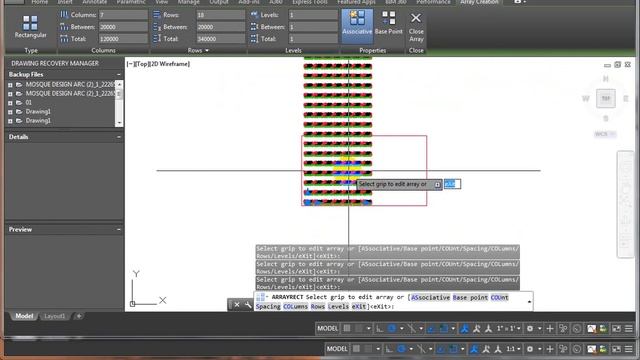The image size is (640, 360).
Task: Open the Top view control menu
Action: (x=141, y=64)
